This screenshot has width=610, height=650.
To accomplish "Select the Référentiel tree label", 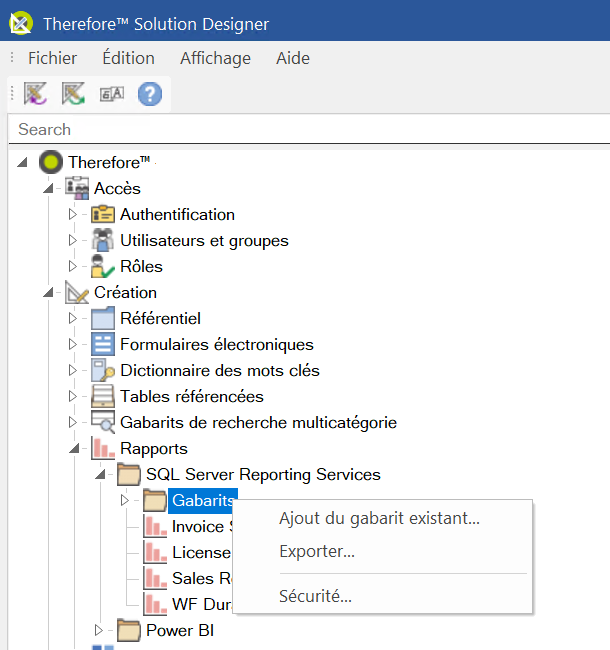I will coord(160,318).
